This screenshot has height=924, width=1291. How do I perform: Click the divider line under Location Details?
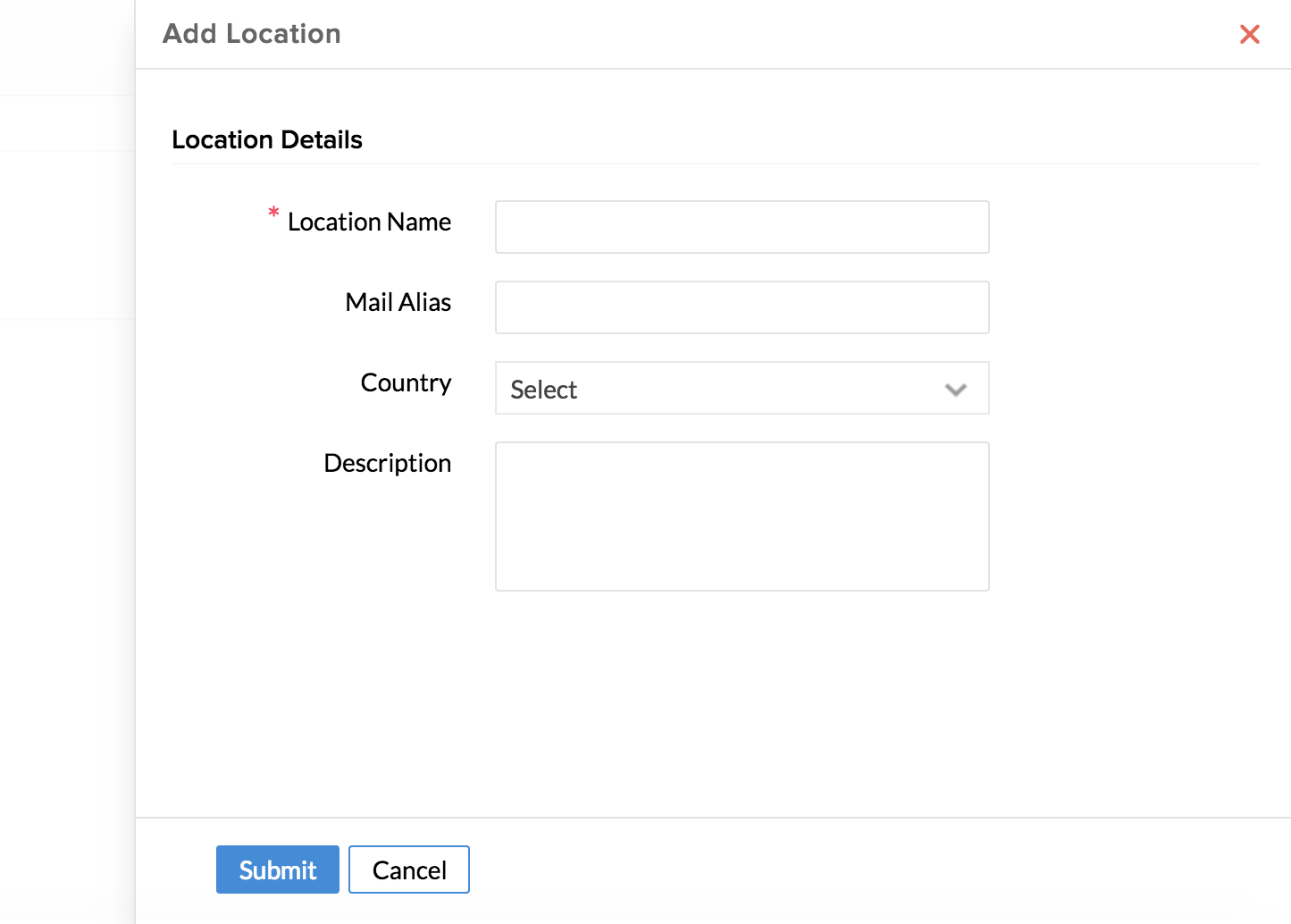[715, 164]
